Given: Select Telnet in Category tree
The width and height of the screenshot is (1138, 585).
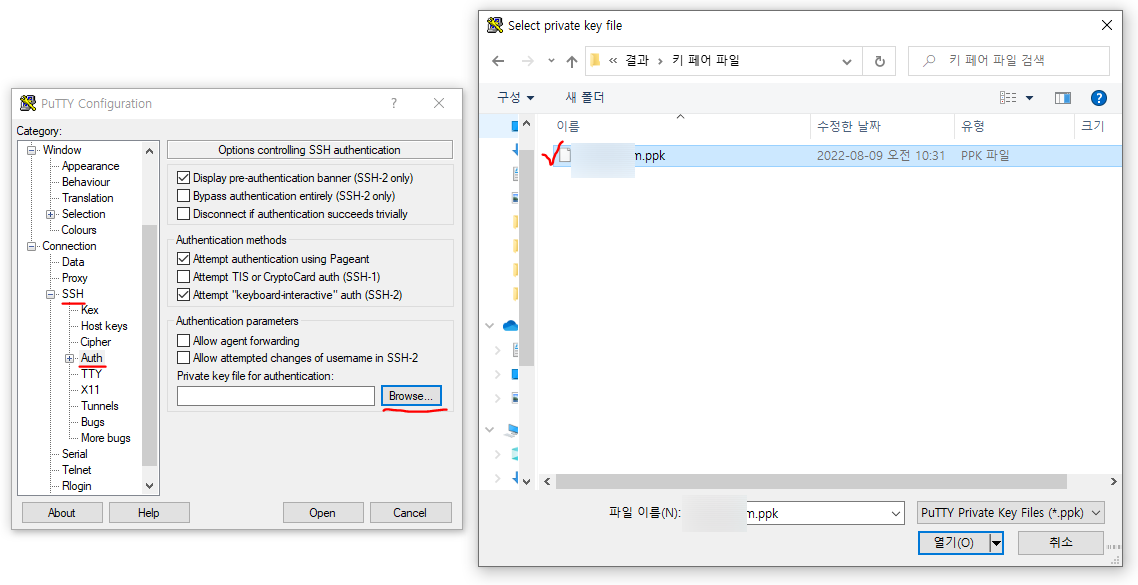Looking at the screenshot, I should pos(77,470).
